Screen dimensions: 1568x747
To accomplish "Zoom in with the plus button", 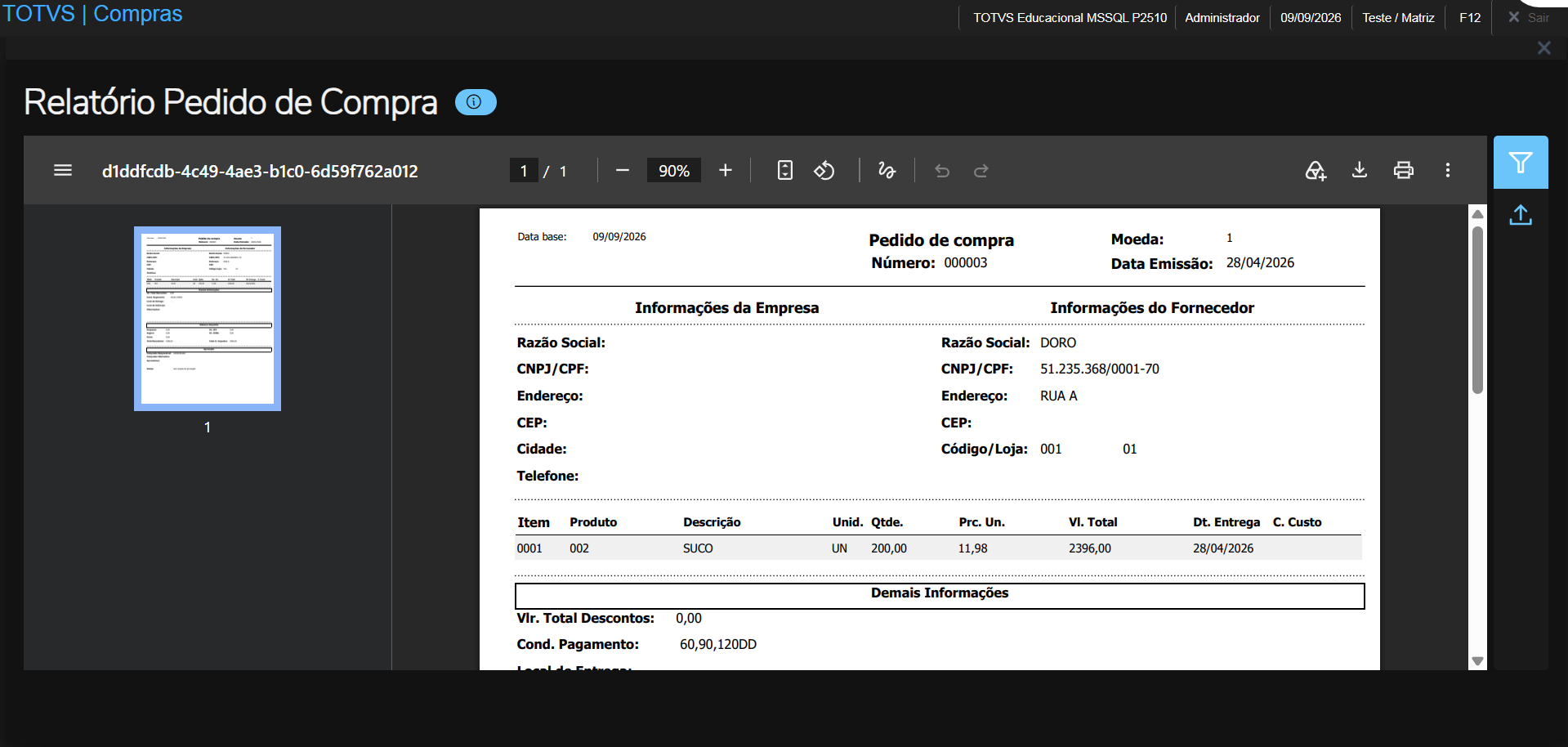I will (x=725, y=170).
